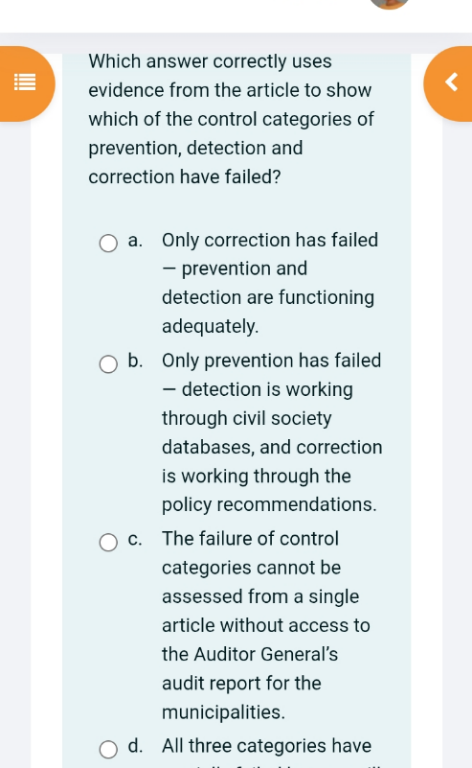Click the orange left-chevron back button

pyautogui.click(x=451, y=82)
